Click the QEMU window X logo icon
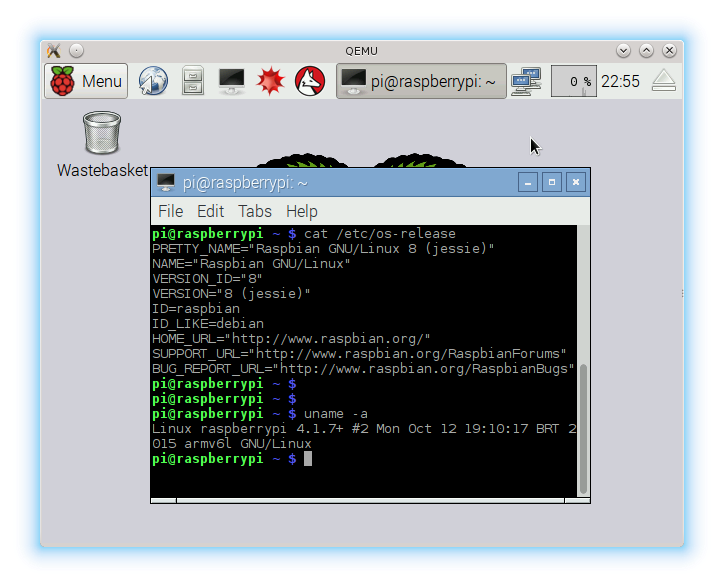 (x=54, y=50)
